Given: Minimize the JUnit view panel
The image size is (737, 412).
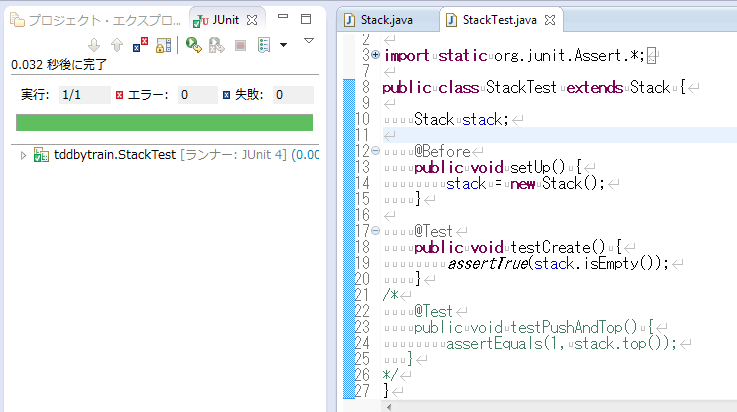Looking at the screenshot, I should click(282, 16).
